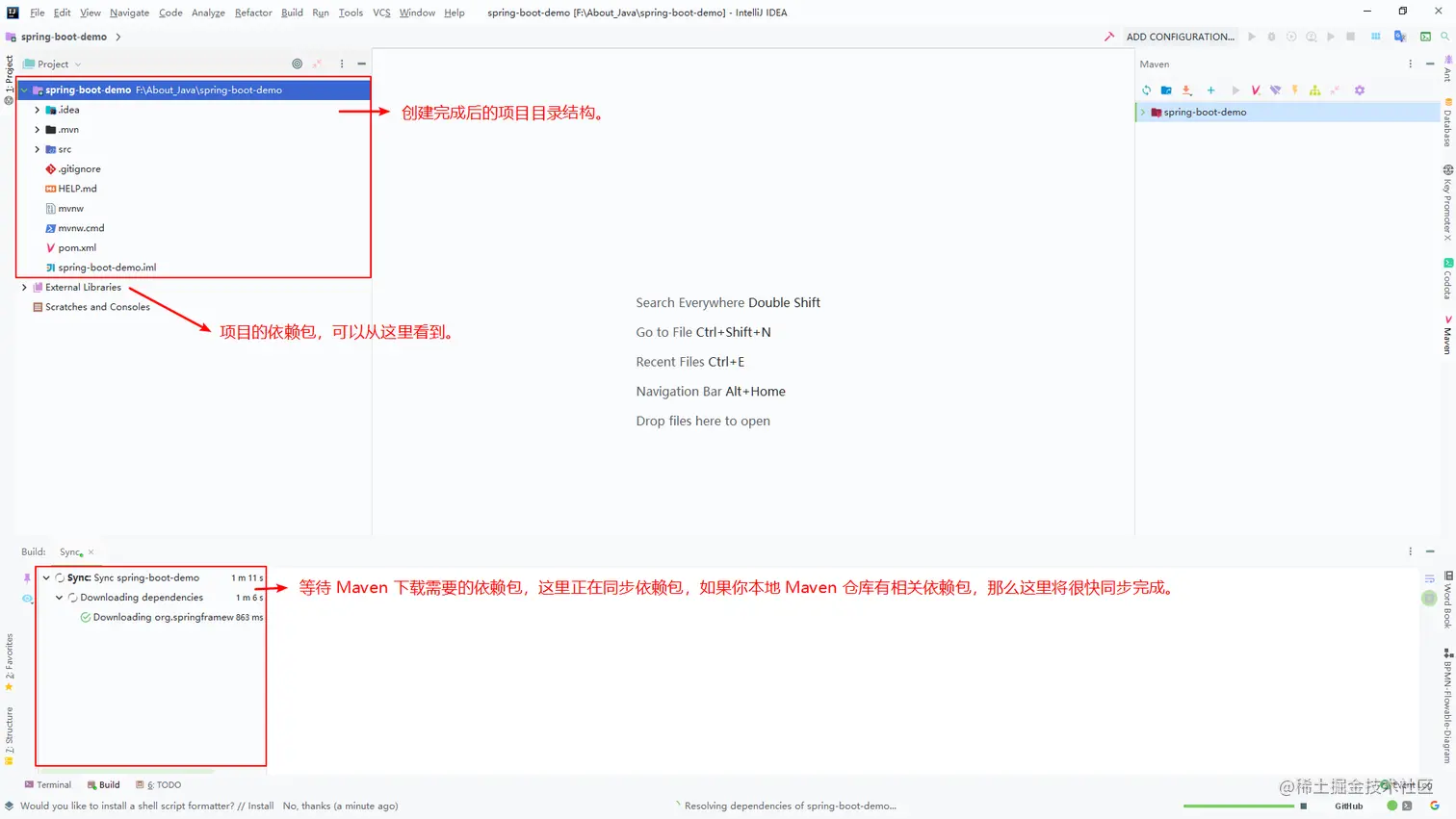The image size is (1456, 819).
Task: Click the Build hammer icon in top toolbar
Action: click(x=1109, y=37)
